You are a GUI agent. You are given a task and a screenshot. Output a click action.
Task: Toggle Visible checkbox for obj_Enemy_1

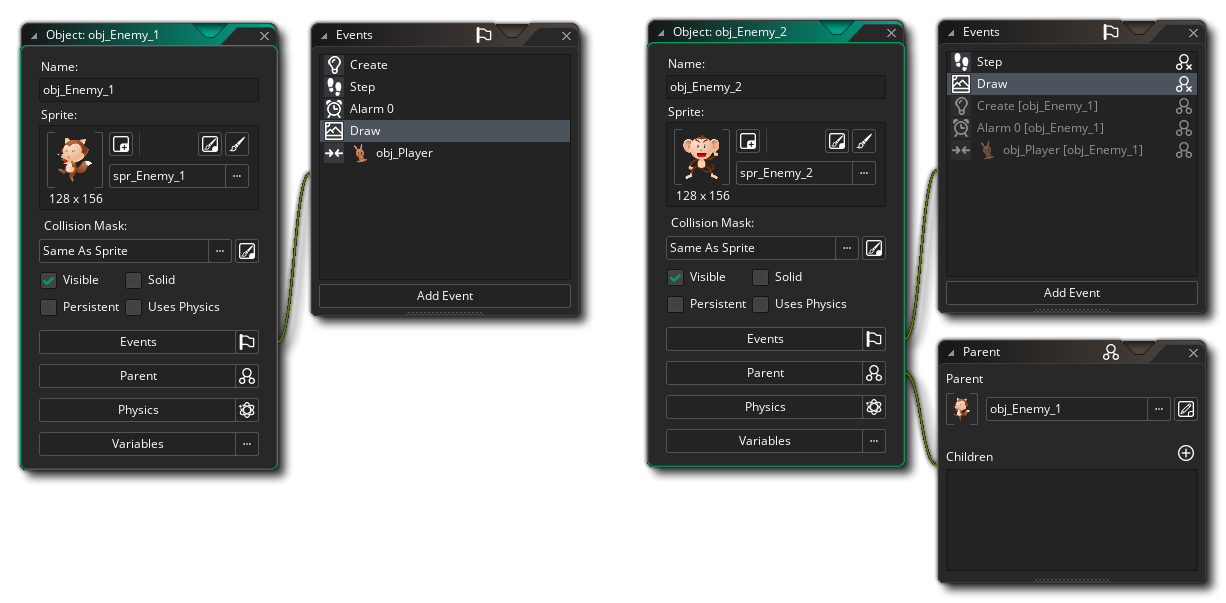click(49, 280)
